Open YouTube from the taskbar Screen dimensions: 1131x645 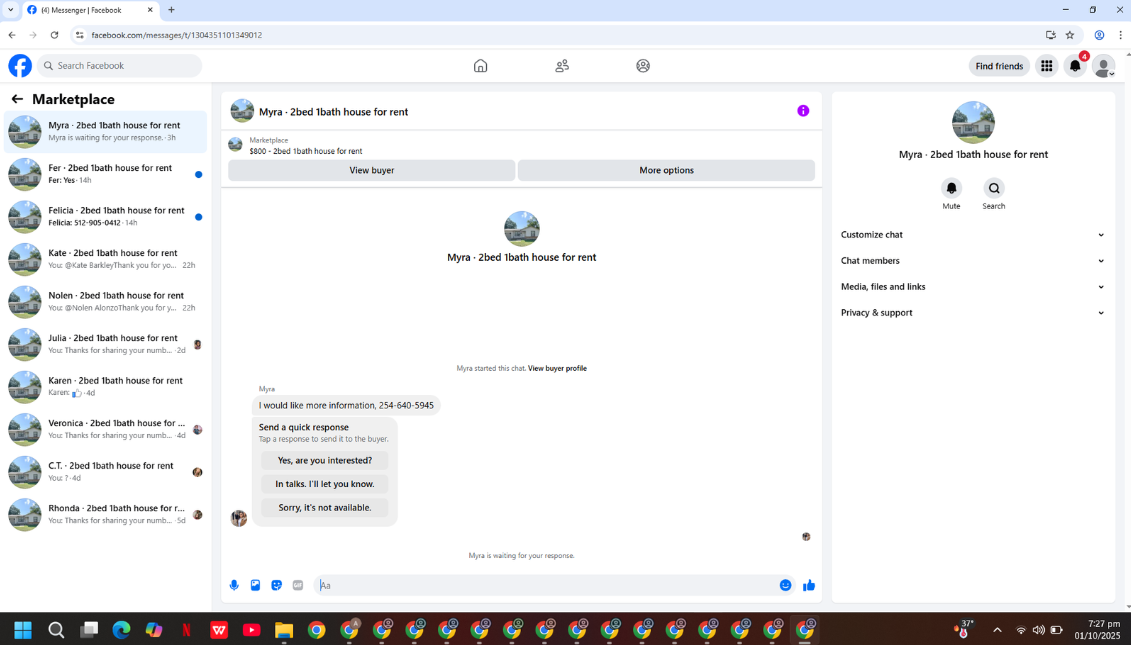(252, 630)
